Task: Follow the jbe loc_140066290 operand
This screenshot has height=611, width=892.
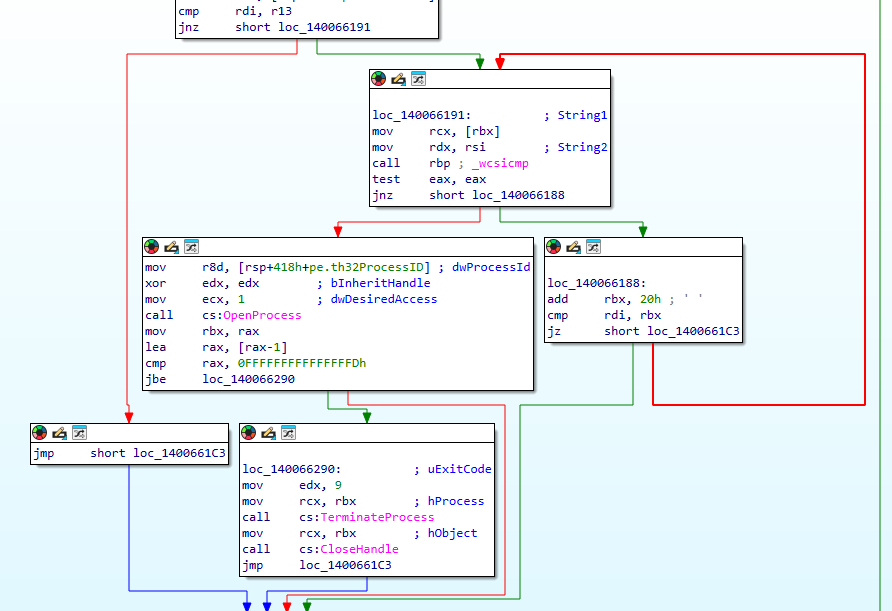Action: click(248, 379)
